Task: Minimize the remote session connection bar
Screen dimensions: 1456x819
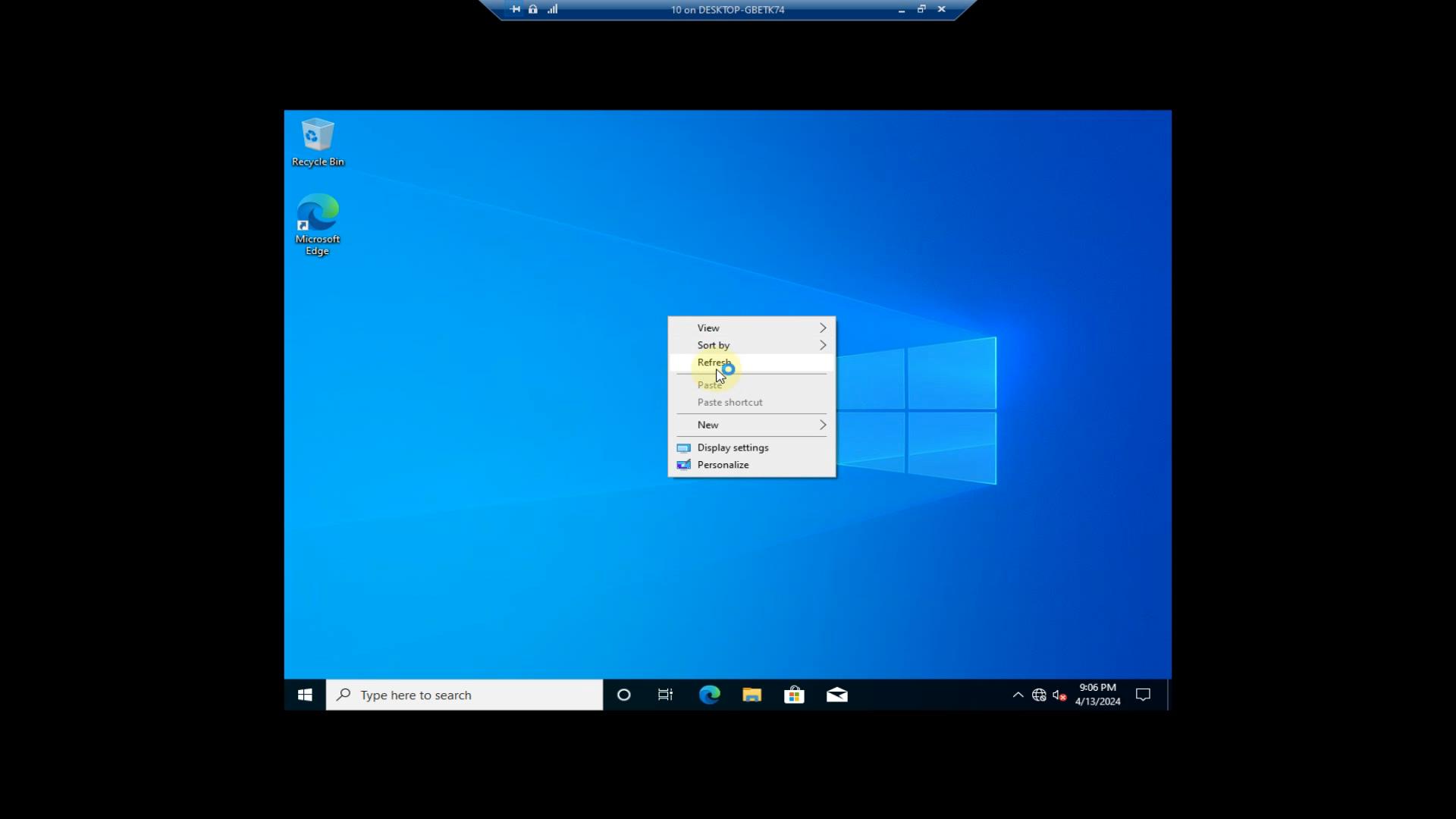Action: click(x=902, y=10)
